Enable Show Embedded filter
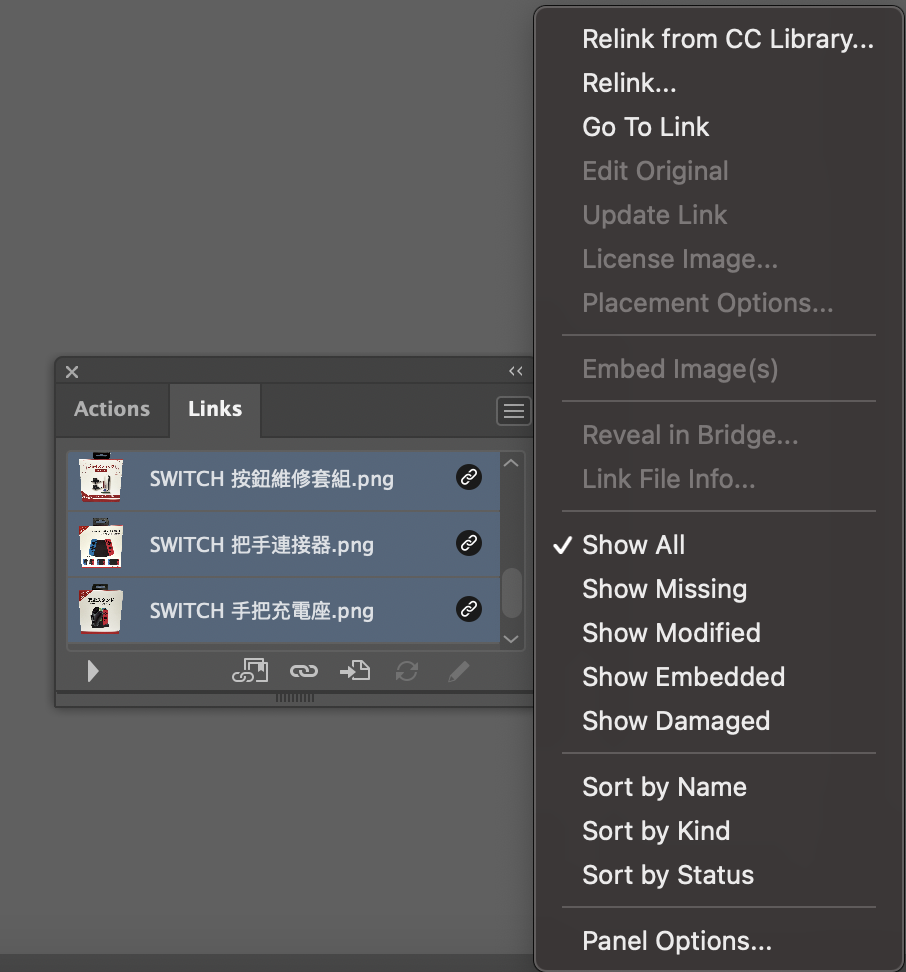906x972 pixels. 683,677
